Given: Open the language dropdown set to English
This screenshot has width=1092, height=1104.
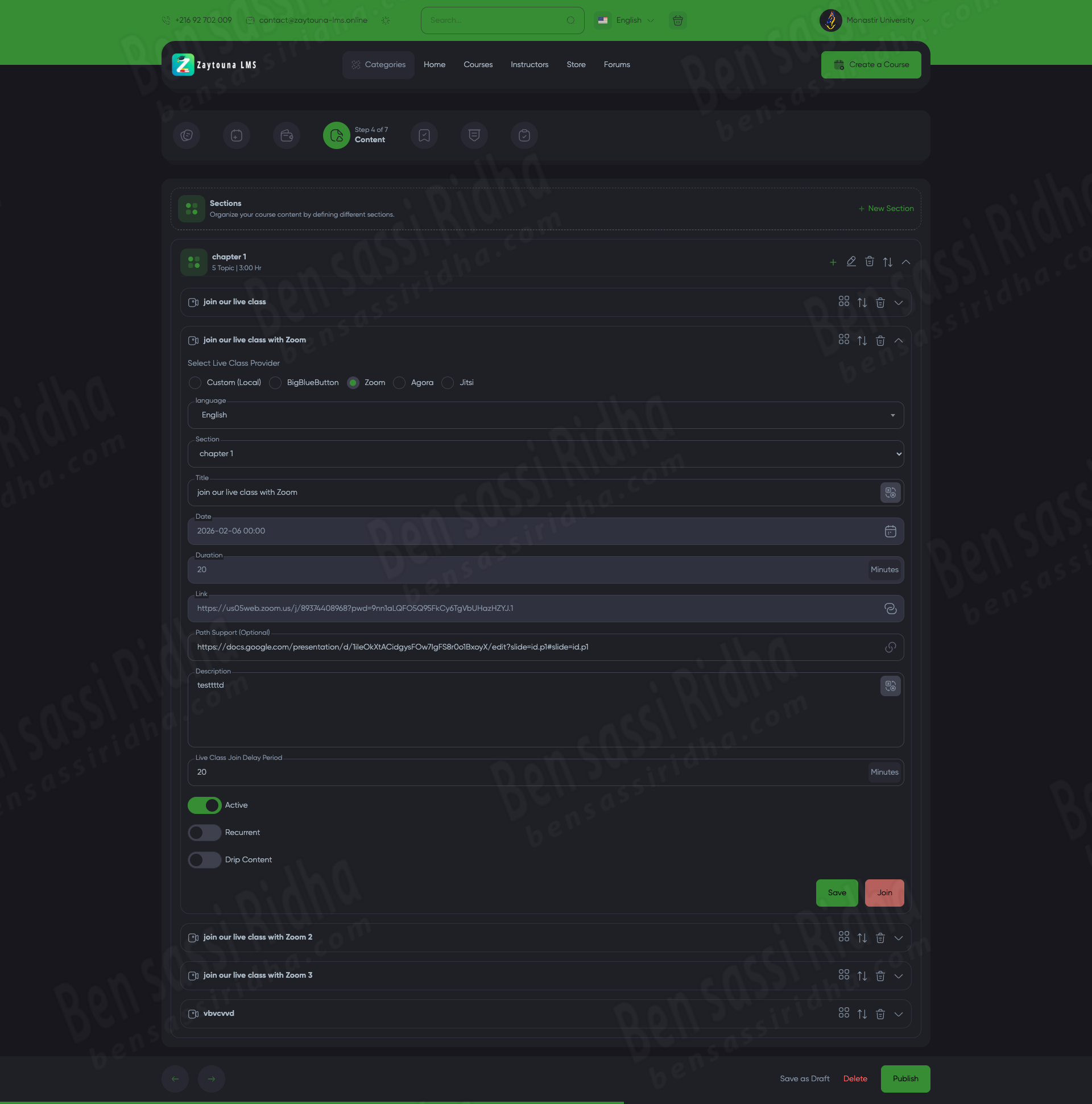Looking at the screenshot, I should pos(545,415).
